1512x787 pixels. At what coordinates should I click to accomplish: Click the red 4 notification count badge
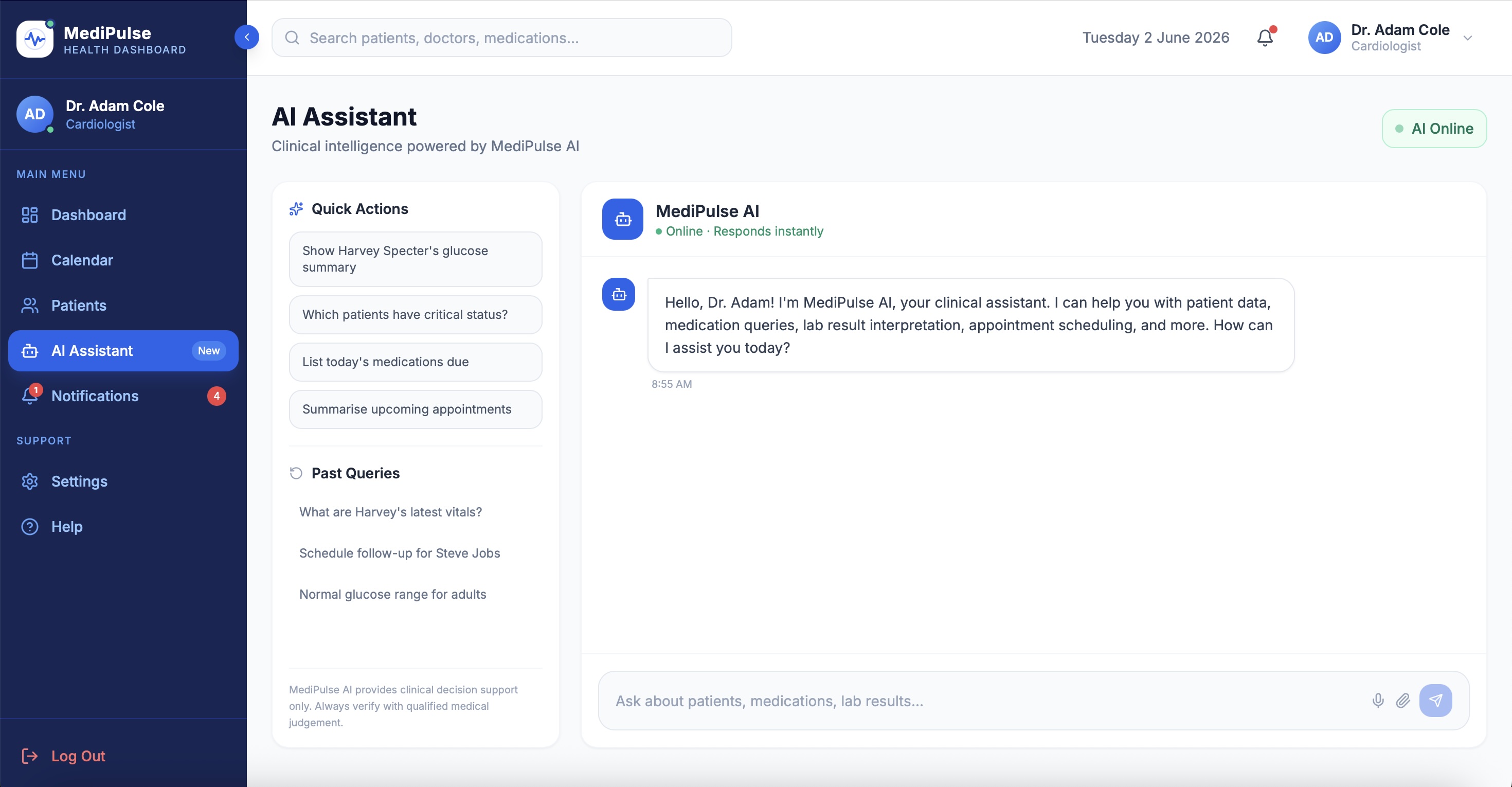pyautogui.click(x=217, y=396)
